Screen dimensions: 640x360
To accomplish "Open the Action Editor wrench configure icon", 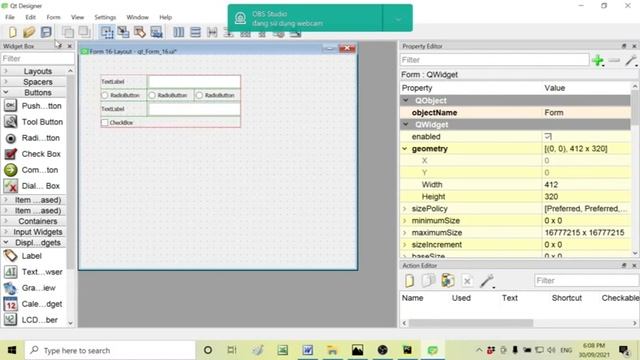I will click(487, 281).
